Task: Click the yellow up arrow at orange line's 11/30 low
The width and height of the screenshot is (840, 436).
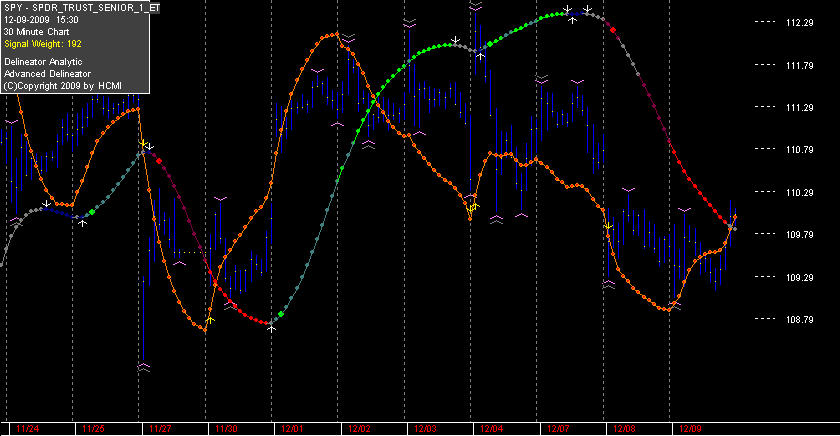Action: pyautogui.click(x=210, y=320)
